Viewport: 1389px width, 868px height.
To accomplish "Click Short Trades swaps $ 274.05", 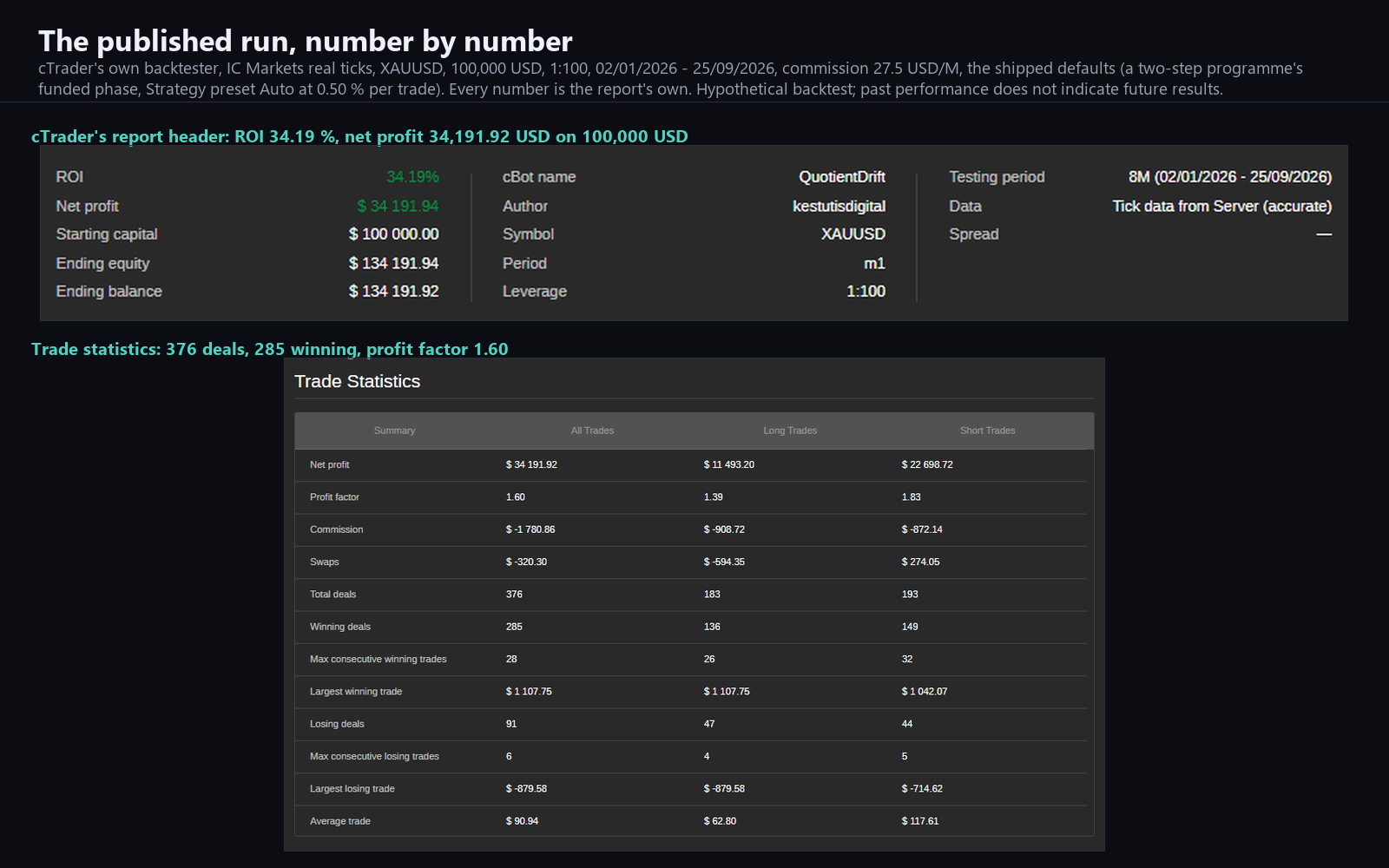I will point(920,562).
